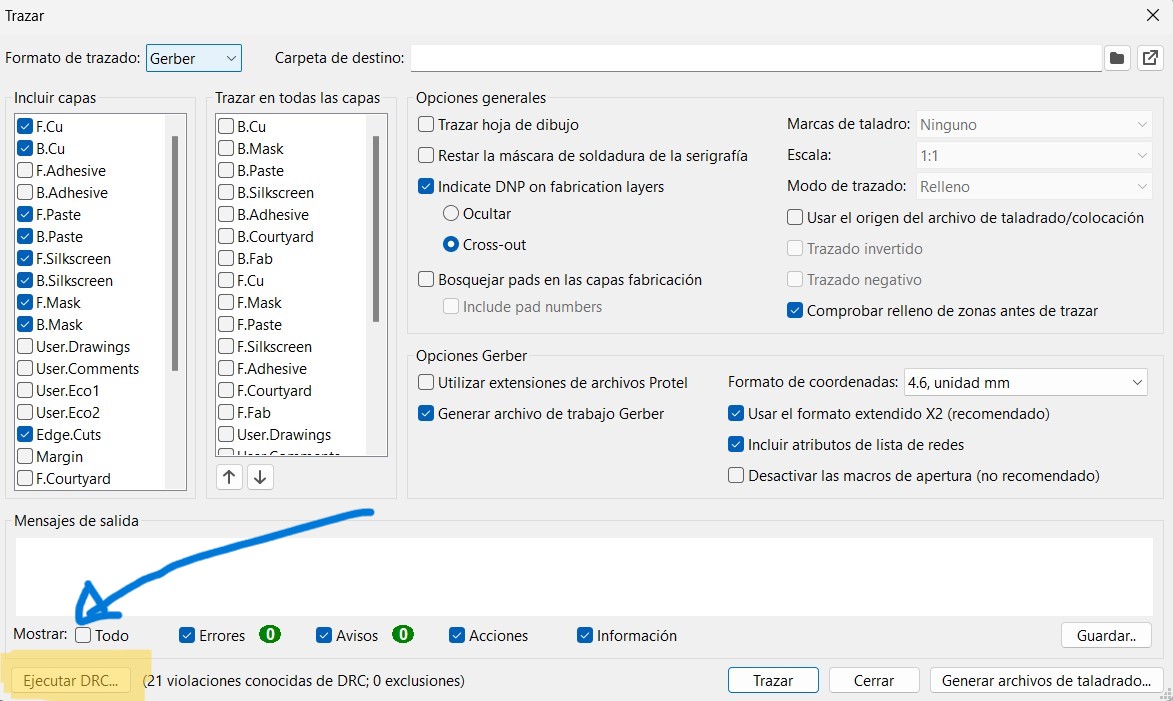Uncheck the Edge.Cuts layer
Screen dimensions: 1173x701
(x=25, y=435)
